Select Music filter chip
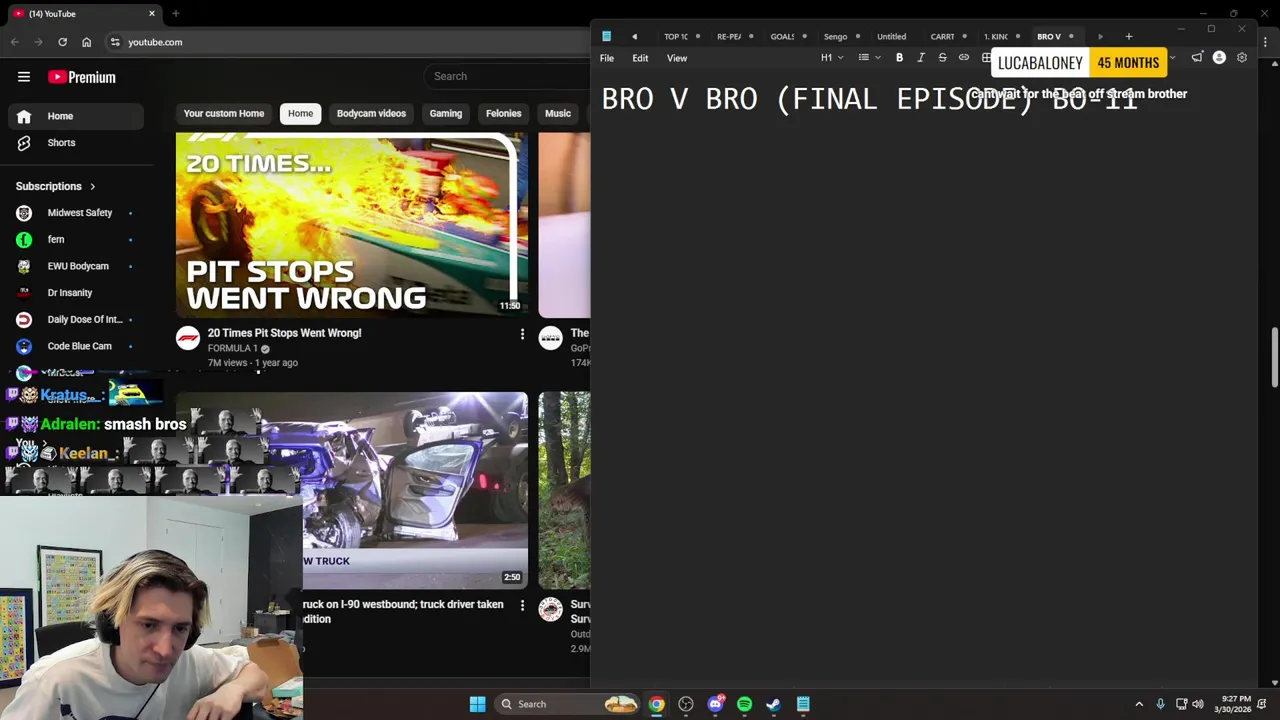Image resolution: width=1280 pixels, height=720 pixels. 558,114
